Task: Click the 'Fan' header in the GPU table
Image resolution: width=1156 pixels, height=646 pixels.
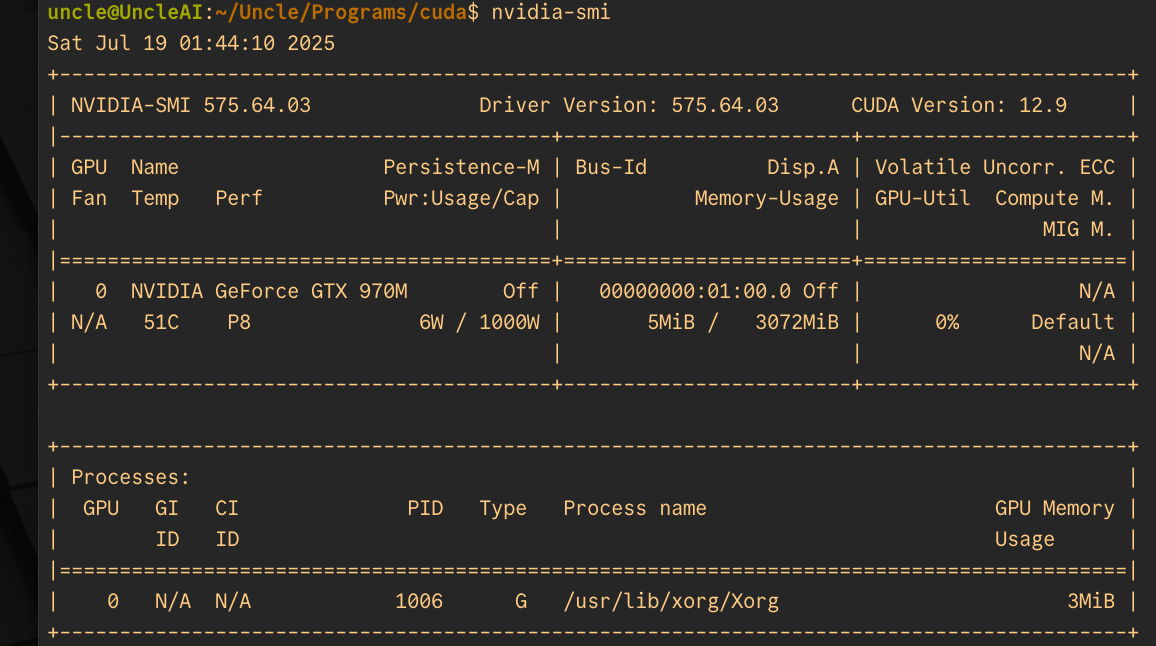Action: pos(88,198)
